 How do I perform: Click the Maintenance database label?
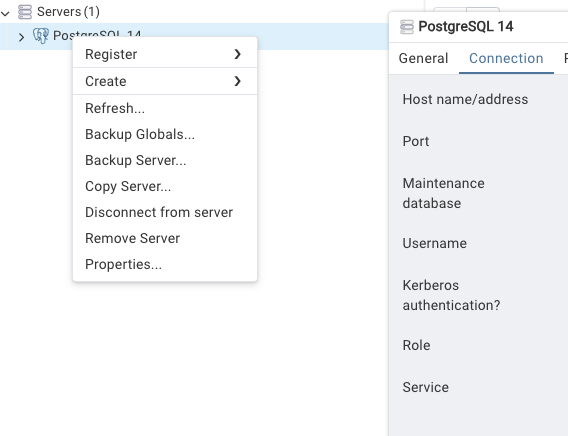(x=443, y=193)
